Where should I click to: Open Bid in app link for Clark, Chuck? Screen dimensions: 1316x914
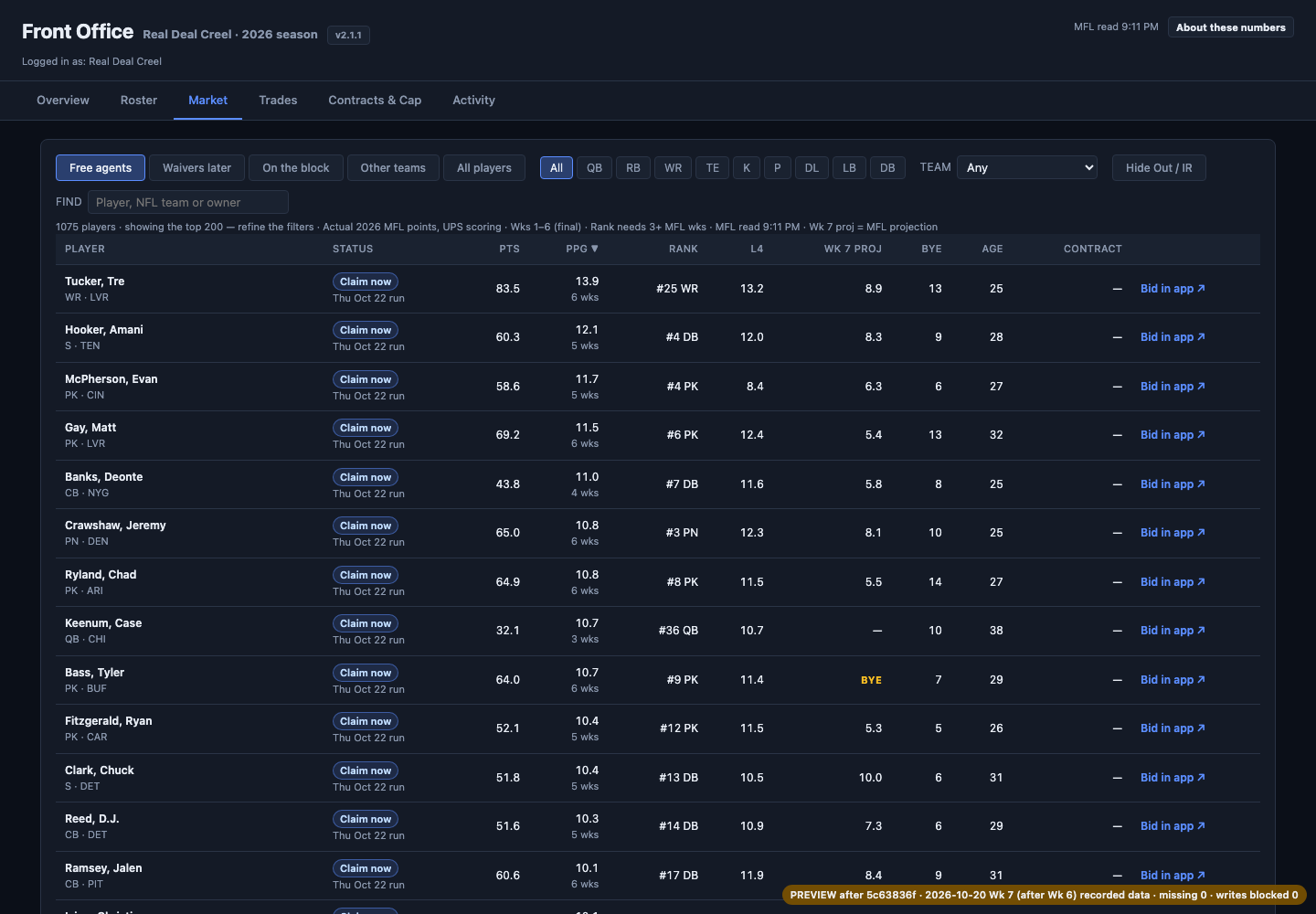pyautogui.click(x=1173, y=778)
